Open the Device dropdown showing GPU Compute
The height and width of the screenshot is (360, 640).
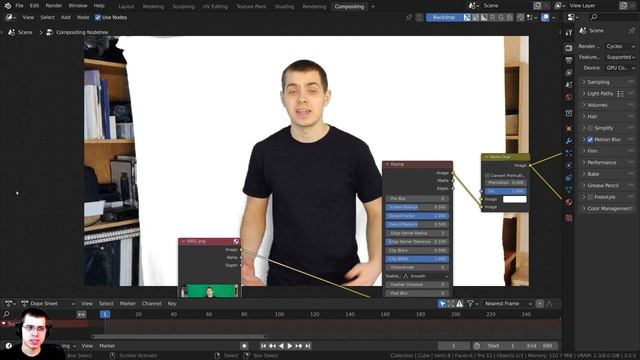click(620, 68)
